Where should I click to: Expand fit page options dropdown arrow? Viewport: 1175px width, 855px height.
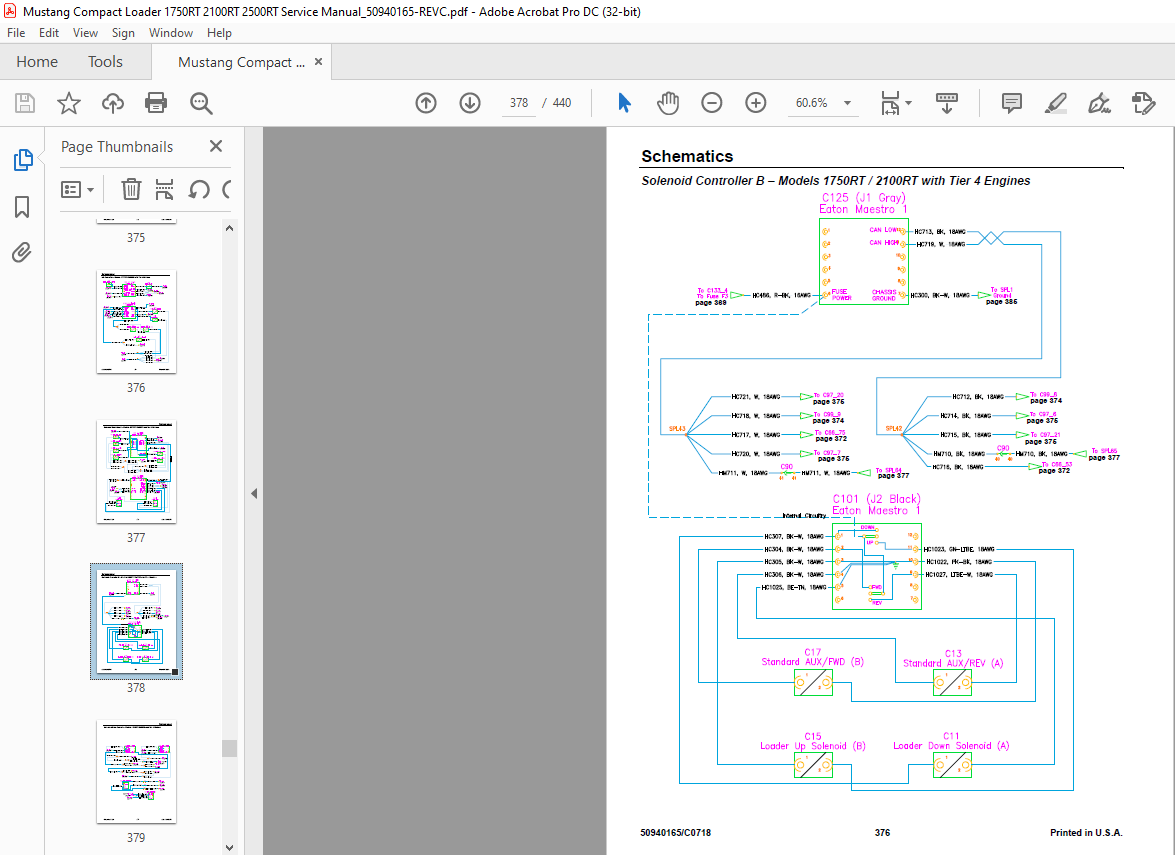click(908, 103)
